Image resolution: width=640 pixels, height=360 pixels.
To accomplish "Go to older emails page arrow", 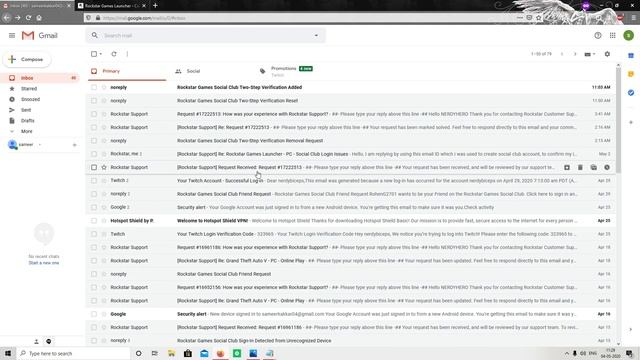I will click(575, 54).
